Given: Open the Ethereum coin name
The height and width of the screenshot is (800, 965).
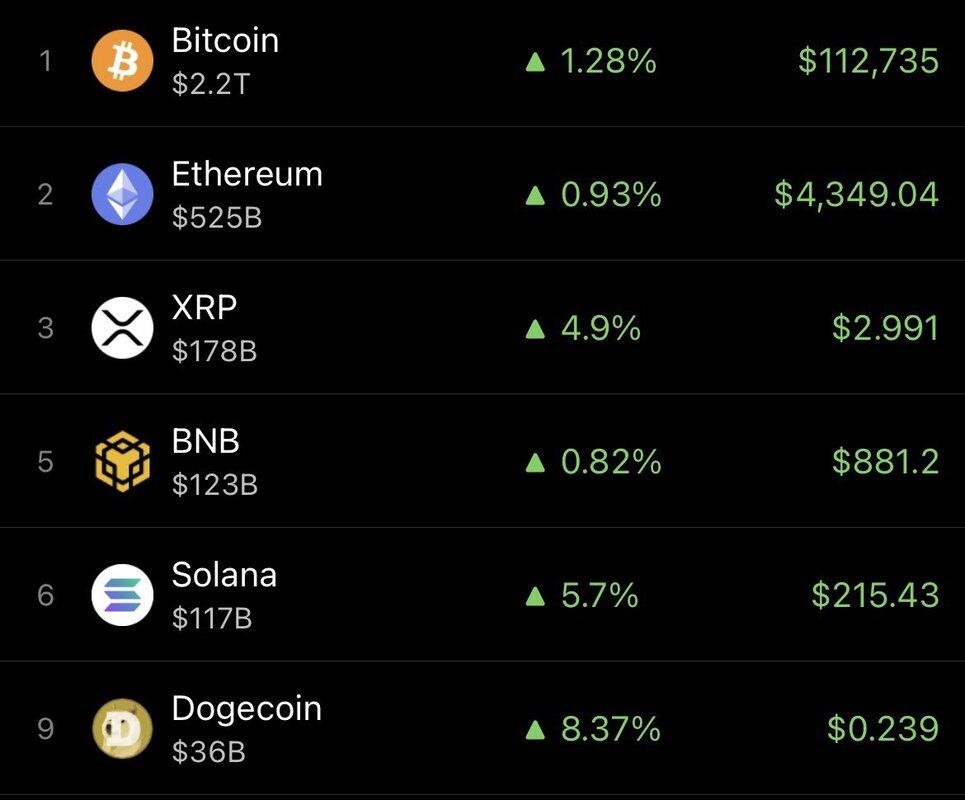Looking at the screenshot, I should [x=247, y=174].
